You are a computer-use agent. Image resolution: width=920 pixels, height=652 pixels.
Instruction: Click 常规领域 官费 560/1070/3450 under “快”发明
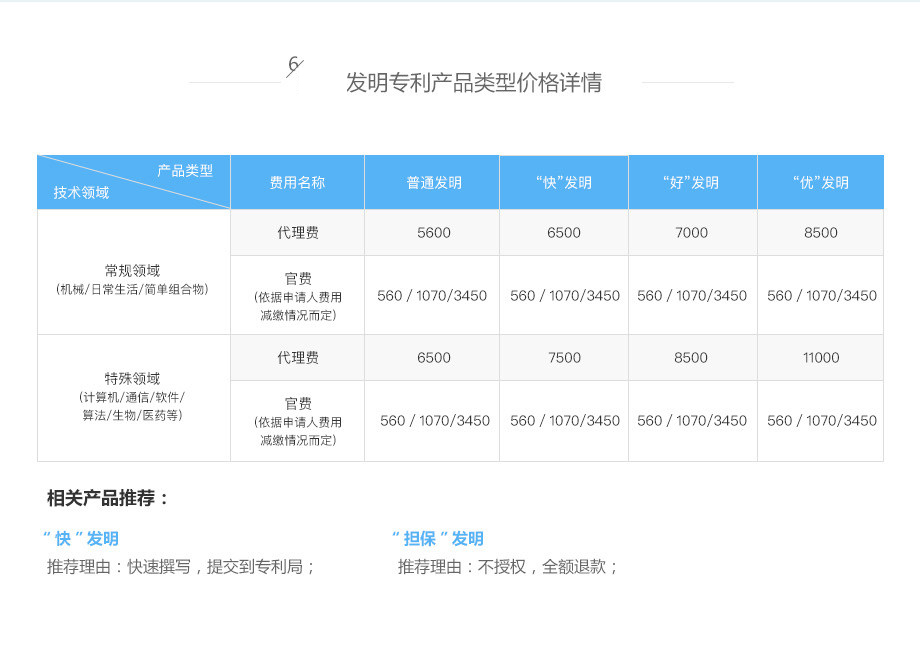pyautogui.click(x=565, y=296)
